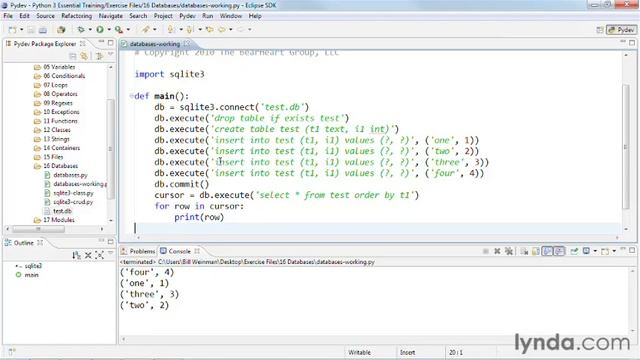Click the Open Perspective icon beside Pydev
This screenshot has width=640, height=360.
point(600,30)
